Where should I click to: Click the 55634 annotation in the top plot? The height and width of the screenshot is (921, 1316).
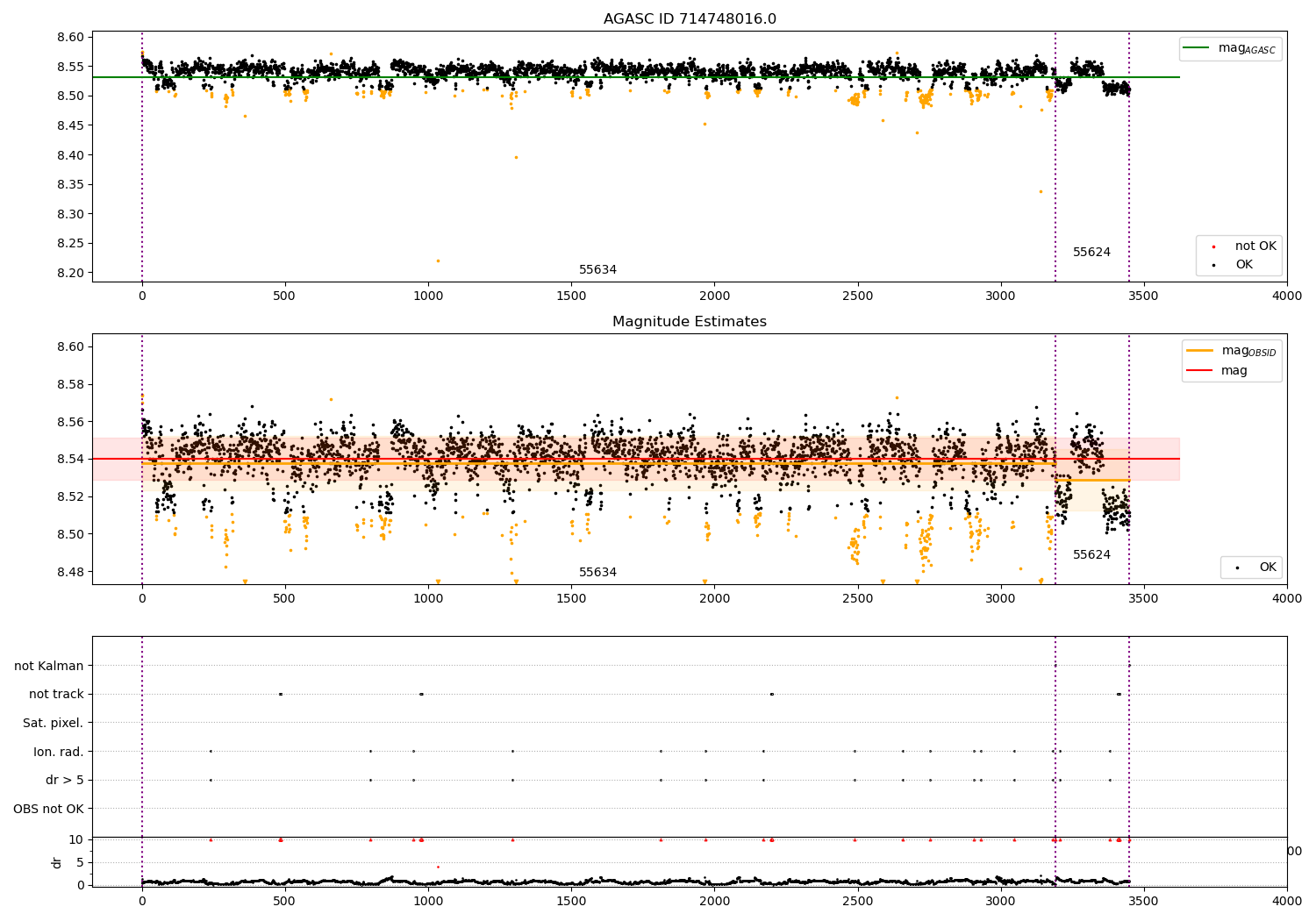pos(597,270)
